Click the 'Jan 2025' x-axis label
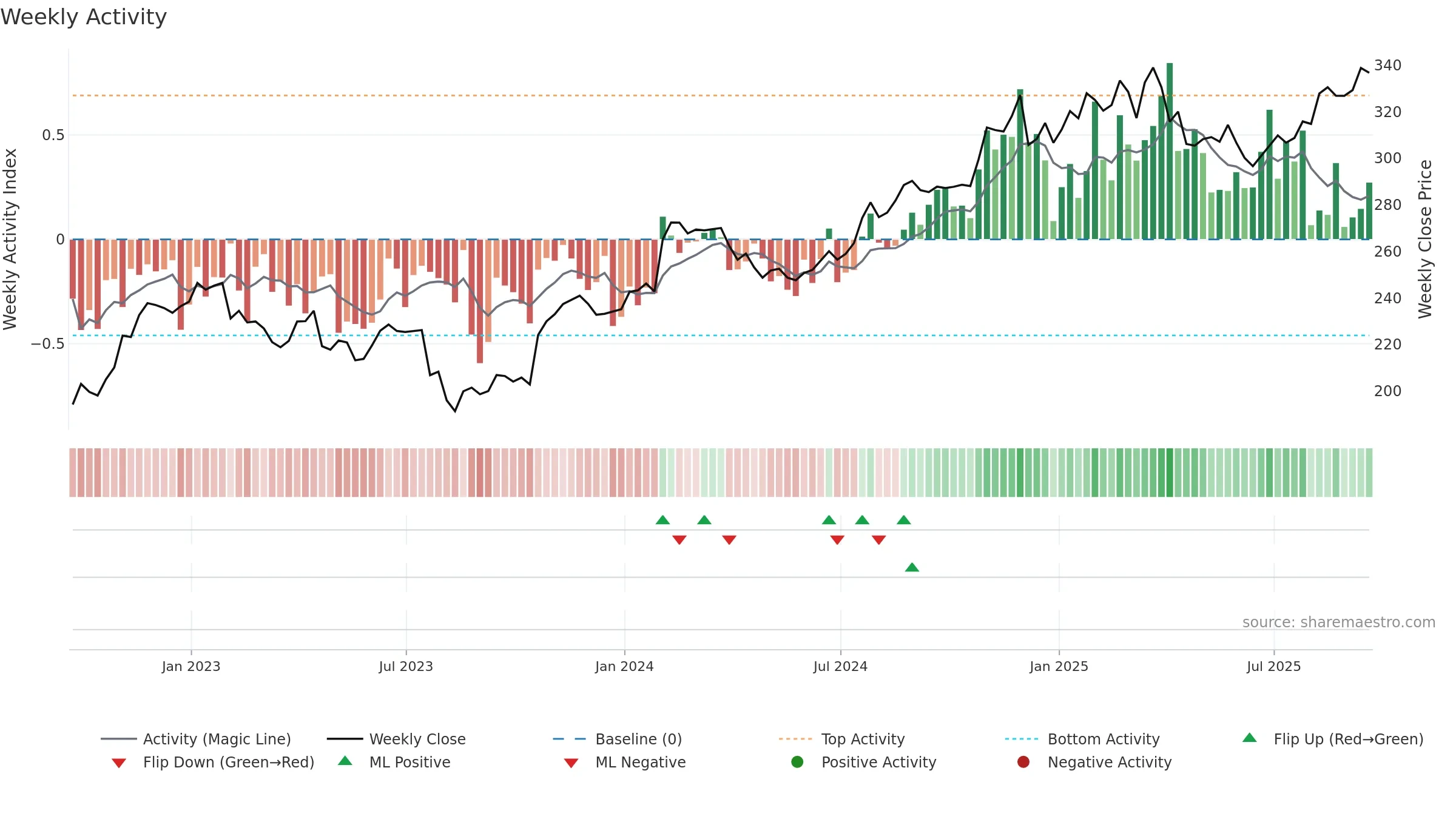Image resolution: width=1456 pixels, height=819 pixels. pyautogui.click(x=1059, y=667)
